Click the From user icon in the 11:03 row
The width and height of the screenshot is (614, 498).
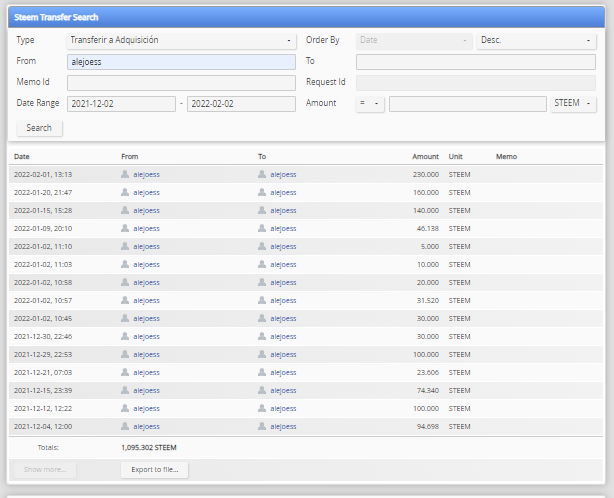click(x=125, y=264)
